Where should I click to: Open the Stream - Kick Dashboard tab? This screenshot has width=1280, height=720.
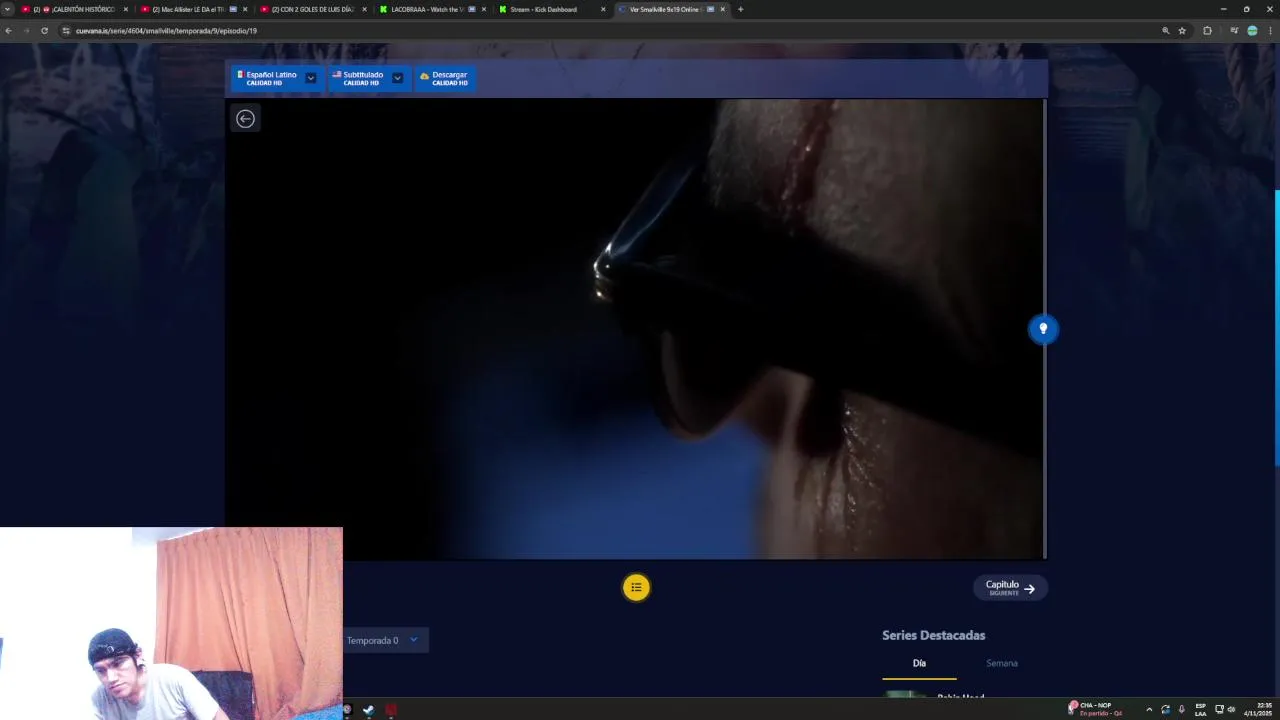(x=550, y=9)
